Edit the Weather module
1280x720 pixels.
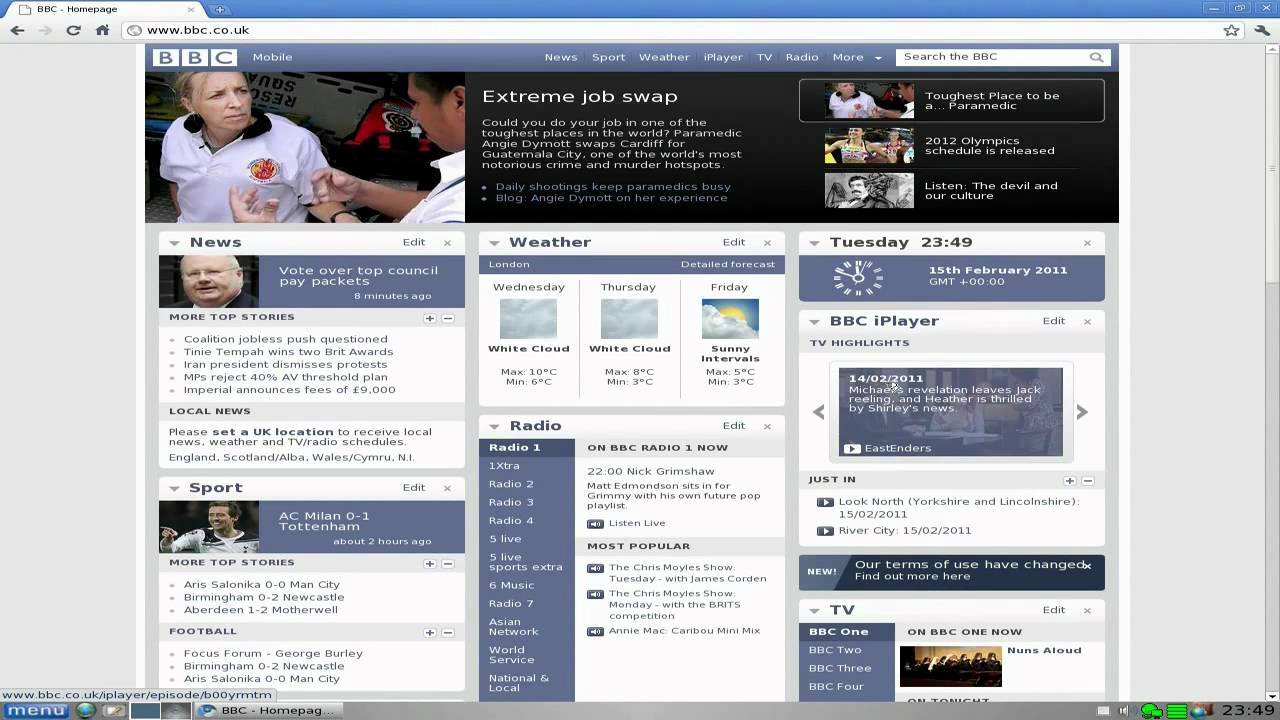click(734, 242)
